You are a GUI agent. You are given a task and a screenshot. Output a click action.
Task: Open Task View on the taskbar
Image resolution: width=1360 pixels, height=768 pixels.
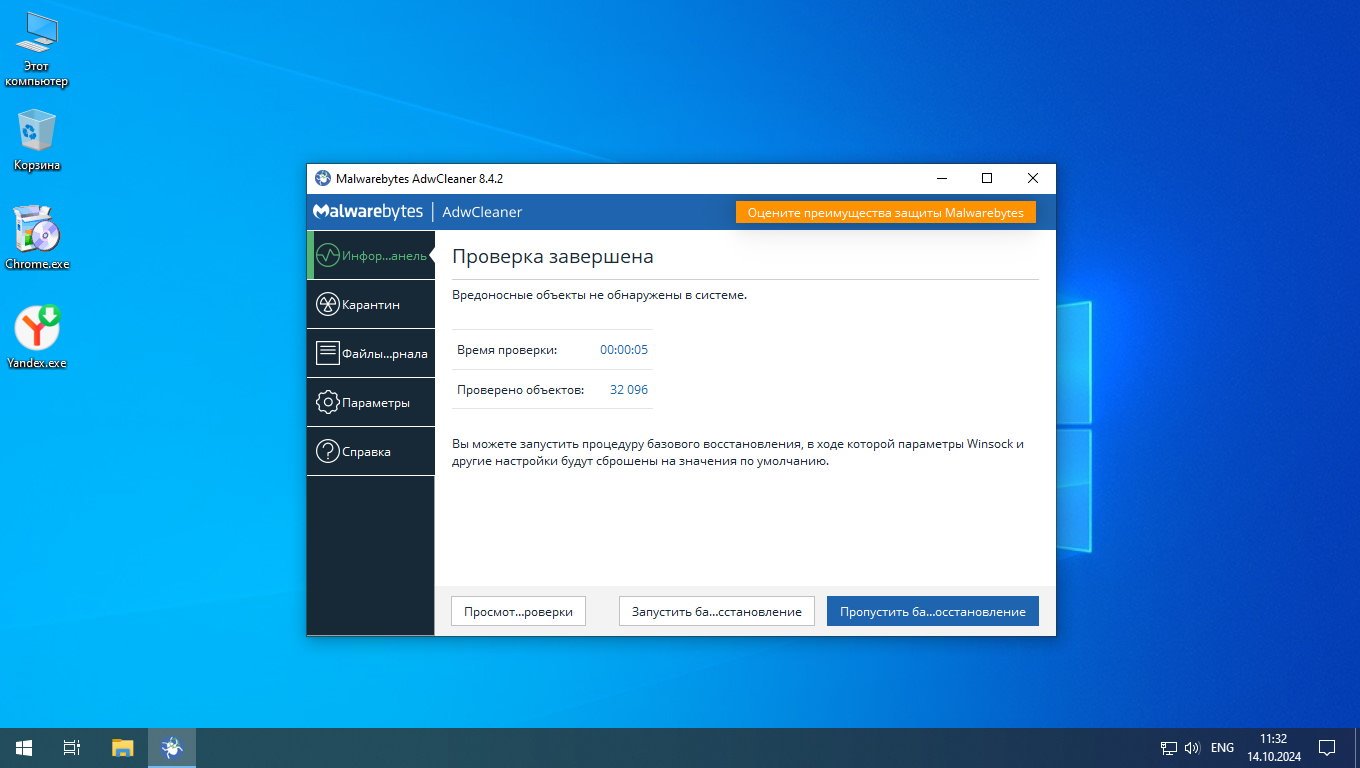(72, 747)
